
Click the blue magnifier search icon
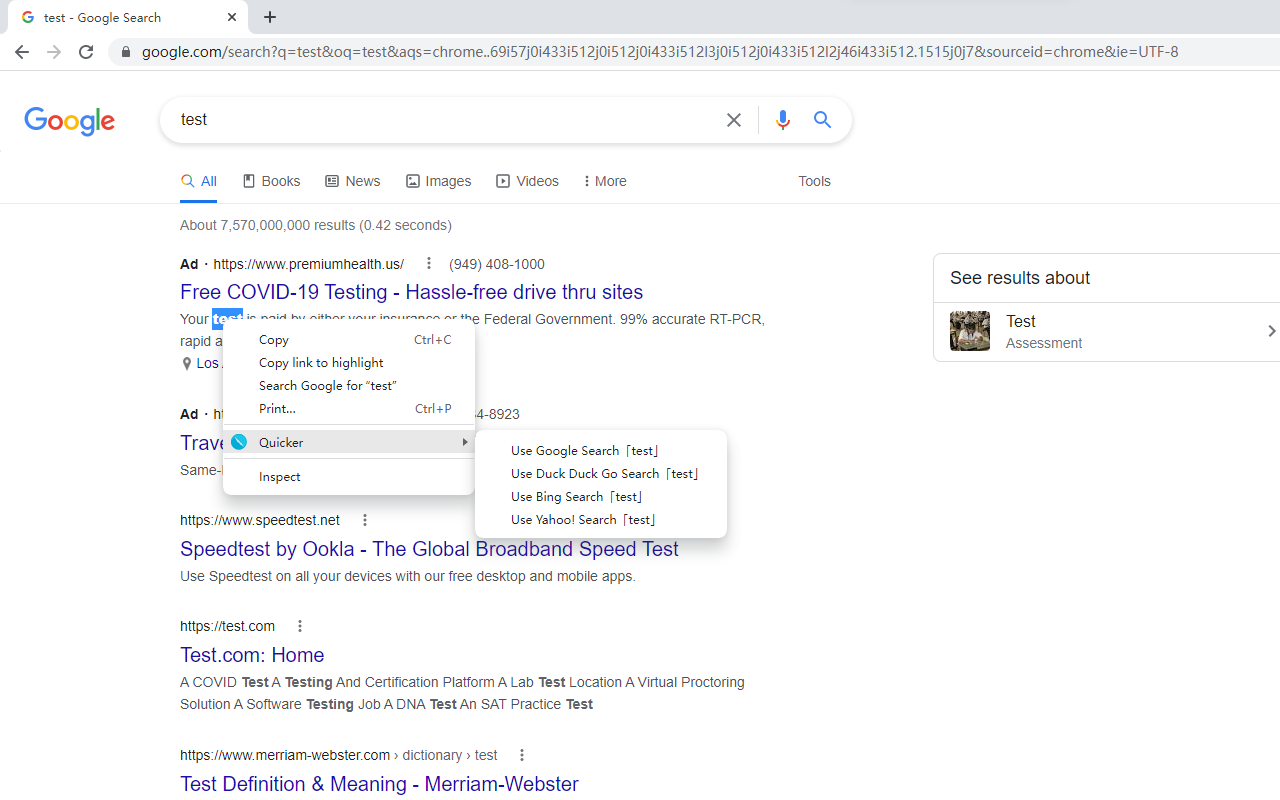[823, 120]
